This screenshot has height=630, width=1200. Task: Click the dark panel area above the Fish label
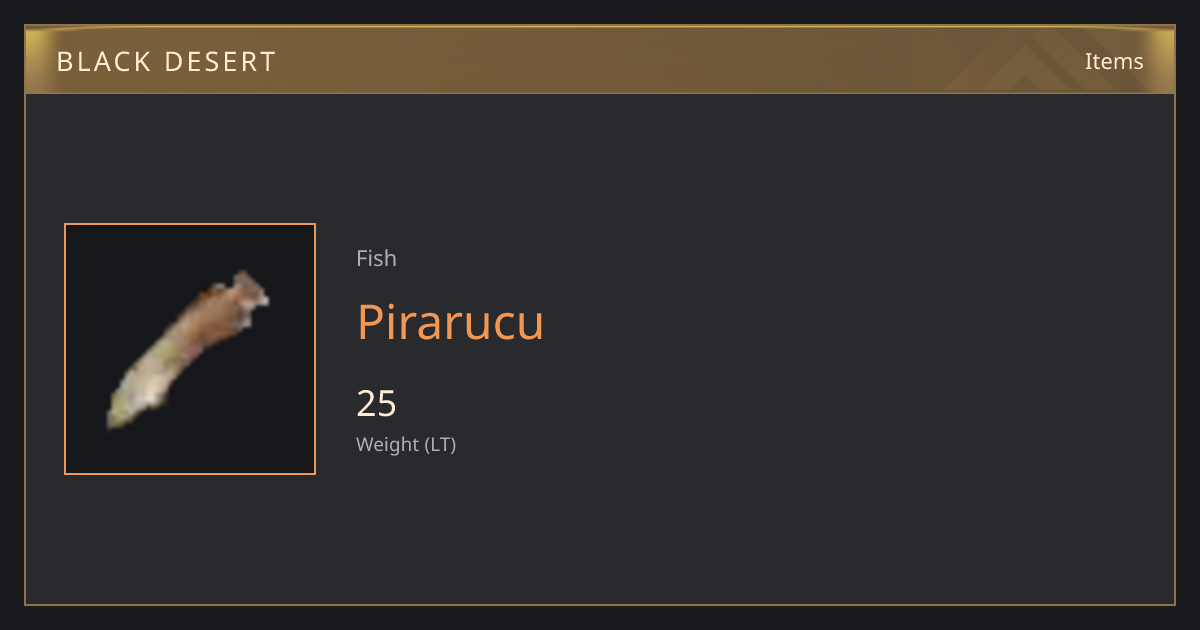pos(450,170)
